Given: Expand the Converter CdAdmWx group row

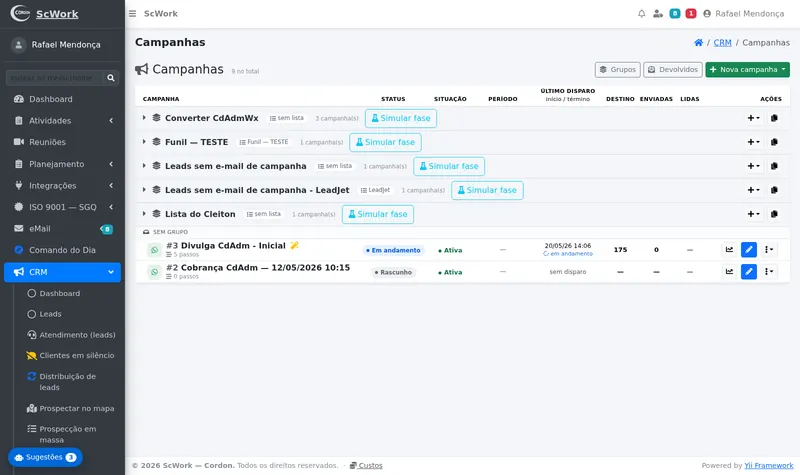Looking at the screenshot, I should (x=144, y=118).
